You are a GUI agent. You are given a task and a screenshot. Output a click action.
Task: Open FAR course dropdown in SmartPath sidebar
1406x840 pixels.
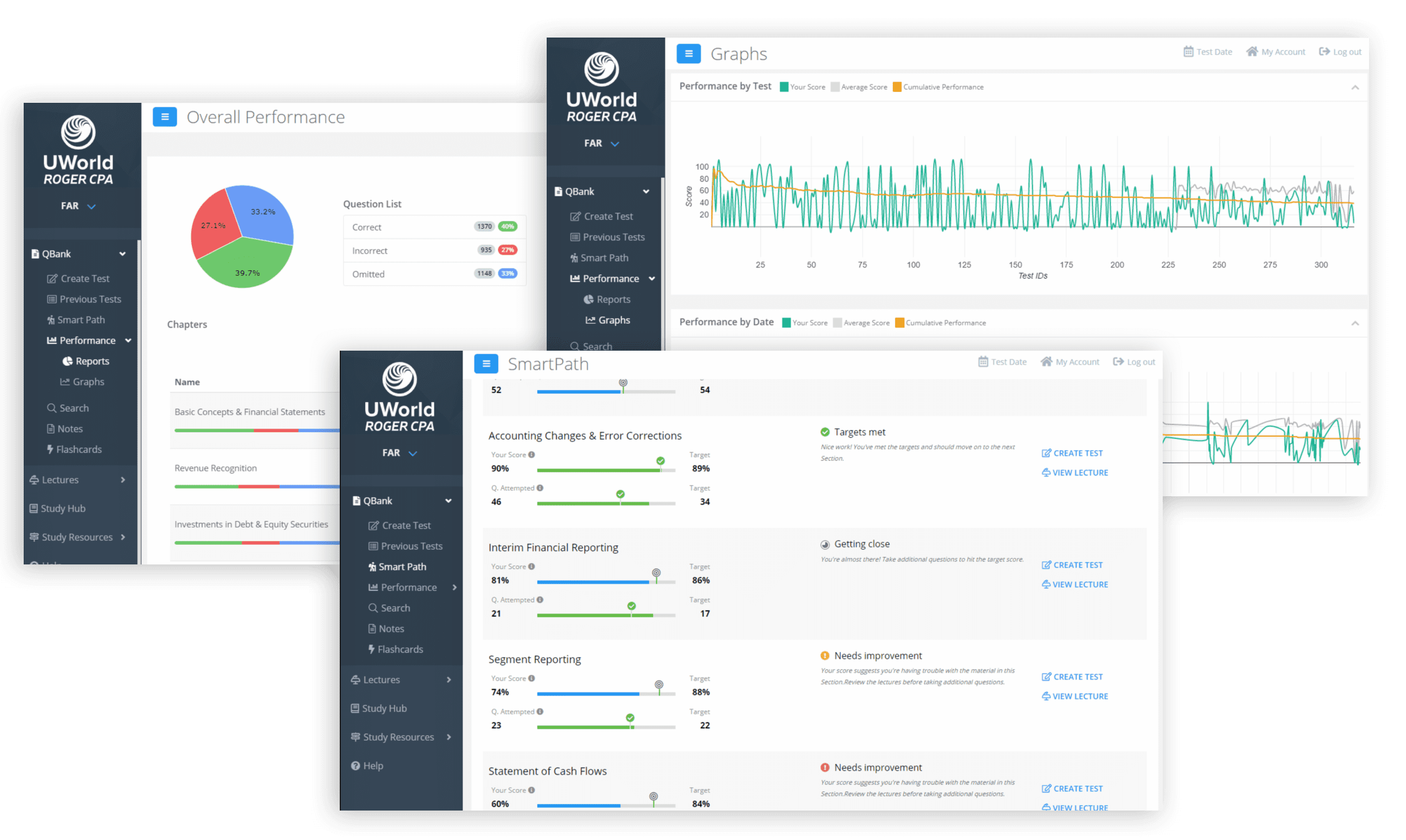399,453
